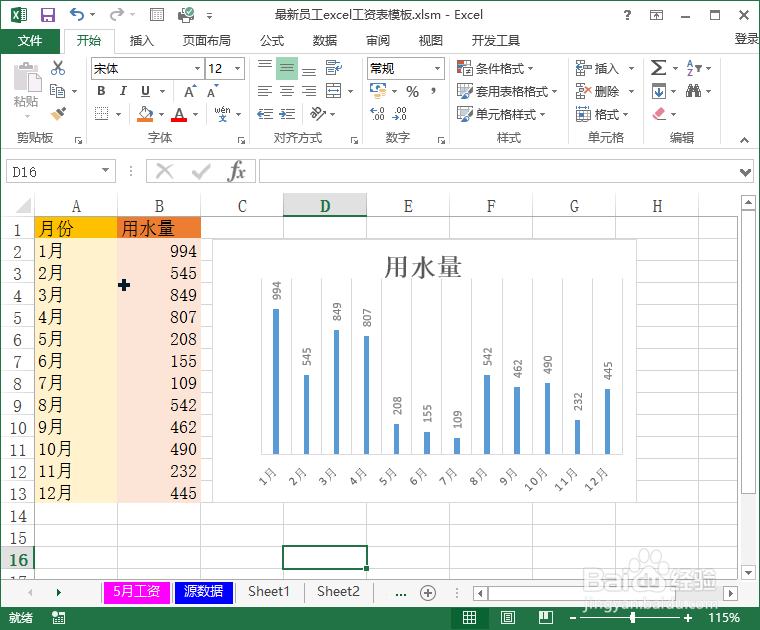Open the 5月工资 sheet tab
This screenshot has width=760, height=630.
pos(137,592)
